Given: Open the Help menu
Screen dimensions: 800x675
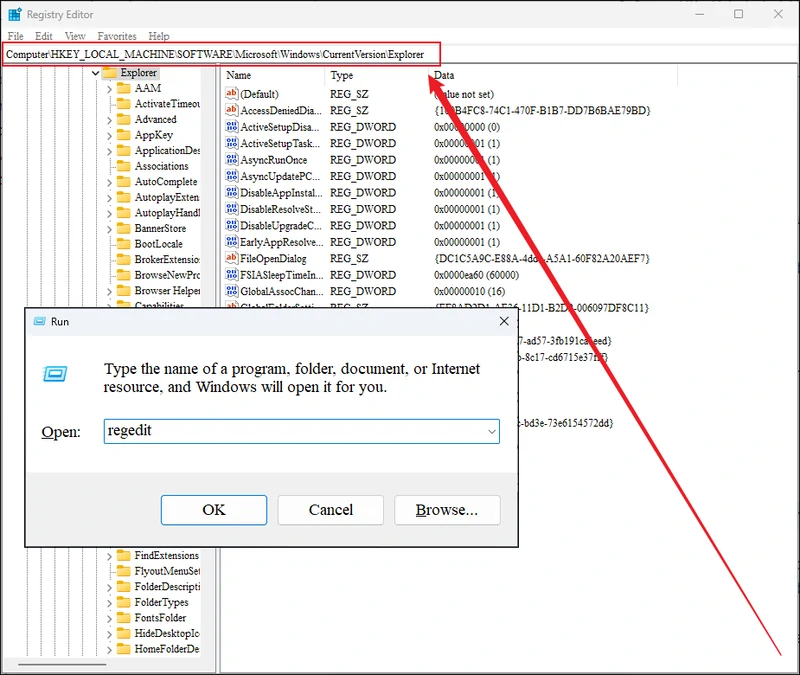Looking at the screenshot, I should tap(159, 36).
